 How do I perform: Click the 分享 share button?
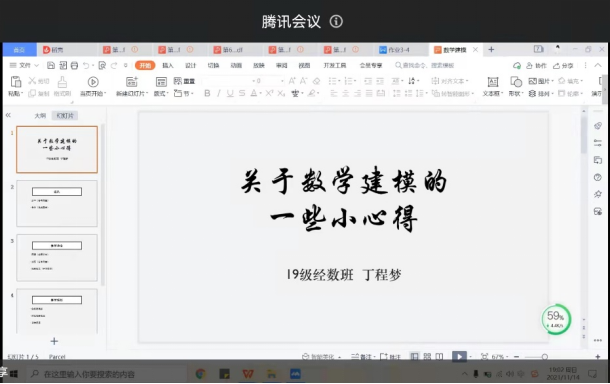563,66
